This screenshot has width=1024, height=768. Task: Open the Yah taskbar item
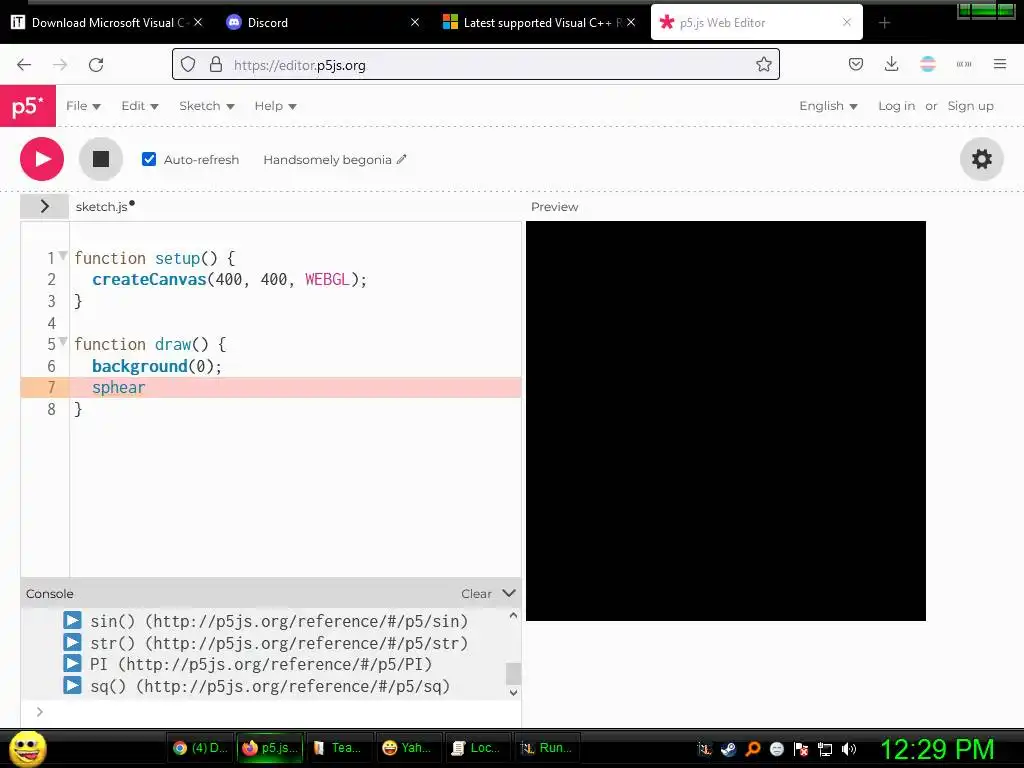tap(408, 748)
